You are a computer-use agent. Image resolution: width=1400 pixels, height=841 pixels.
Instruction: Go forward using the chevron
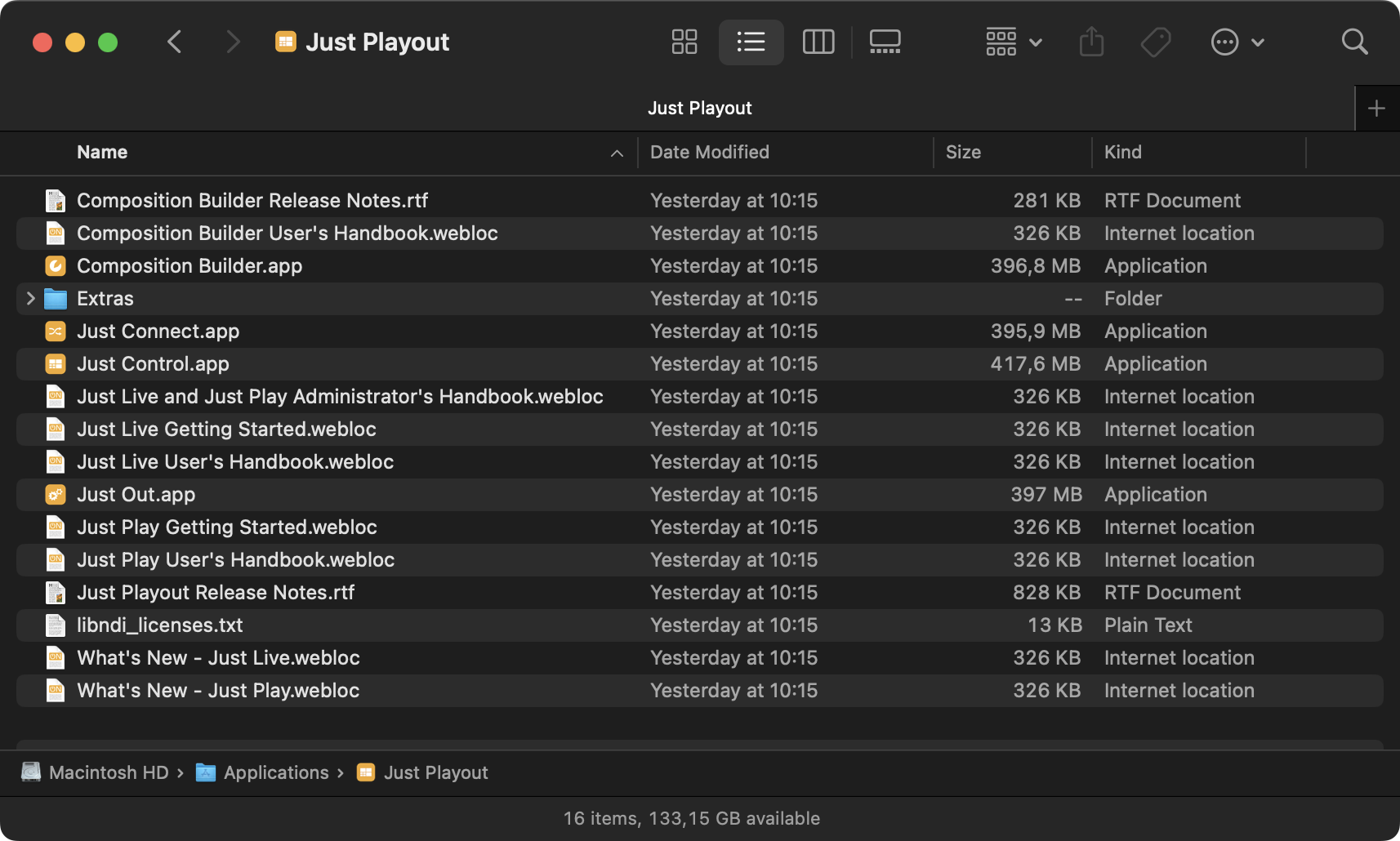[233, 42]
